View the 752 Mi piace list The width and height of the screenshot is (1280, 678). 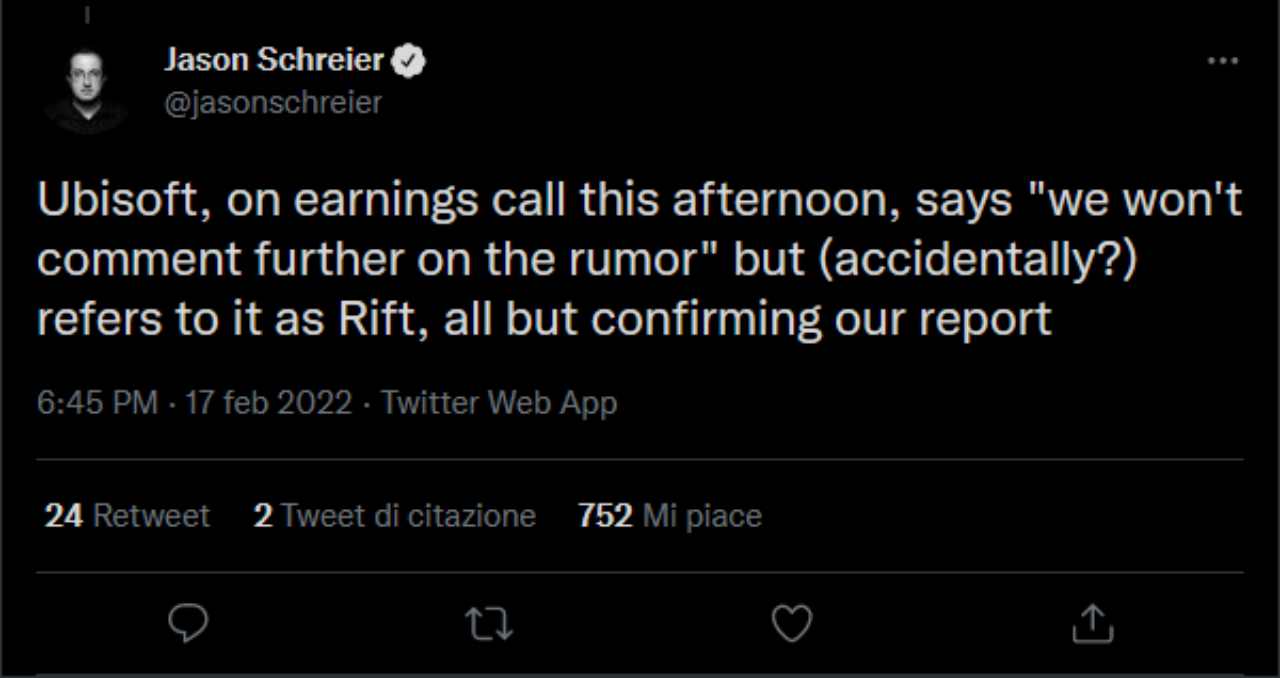(669, 516)
